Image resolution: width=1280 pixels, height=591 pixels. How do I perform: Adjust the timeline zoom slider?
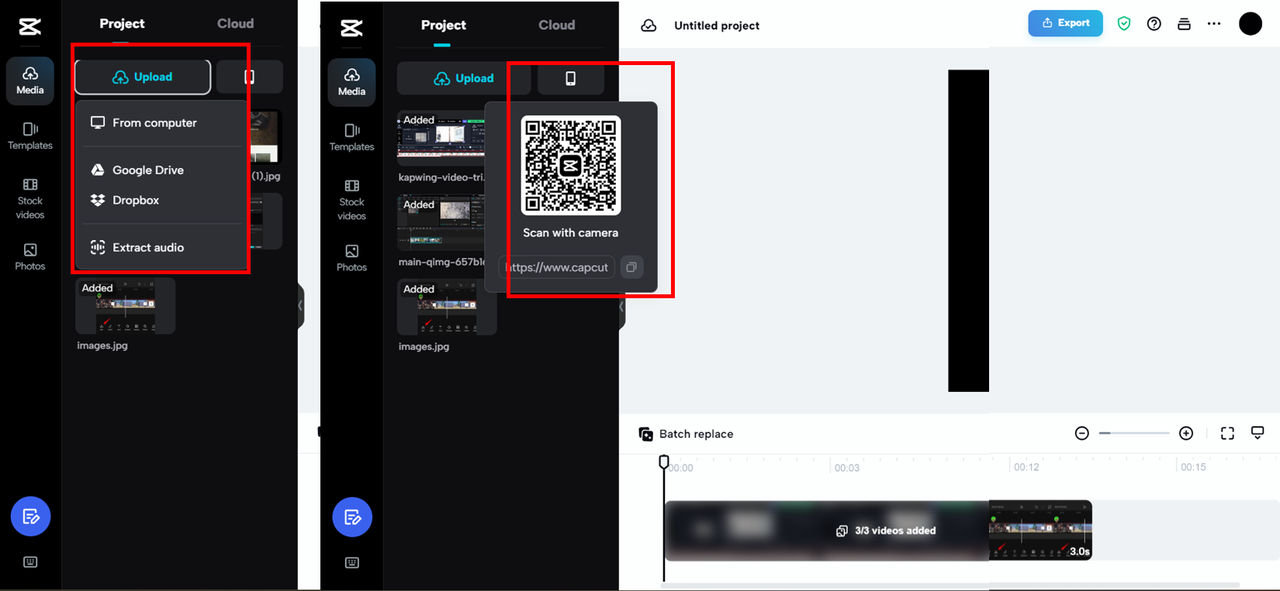click(x=1134, y=433)
